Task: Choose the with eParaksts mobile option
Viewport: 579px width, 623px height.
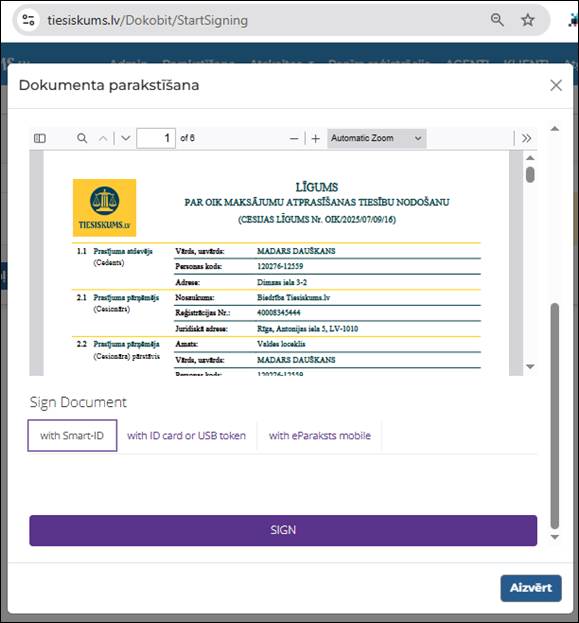Action: (x=320, y=435)
